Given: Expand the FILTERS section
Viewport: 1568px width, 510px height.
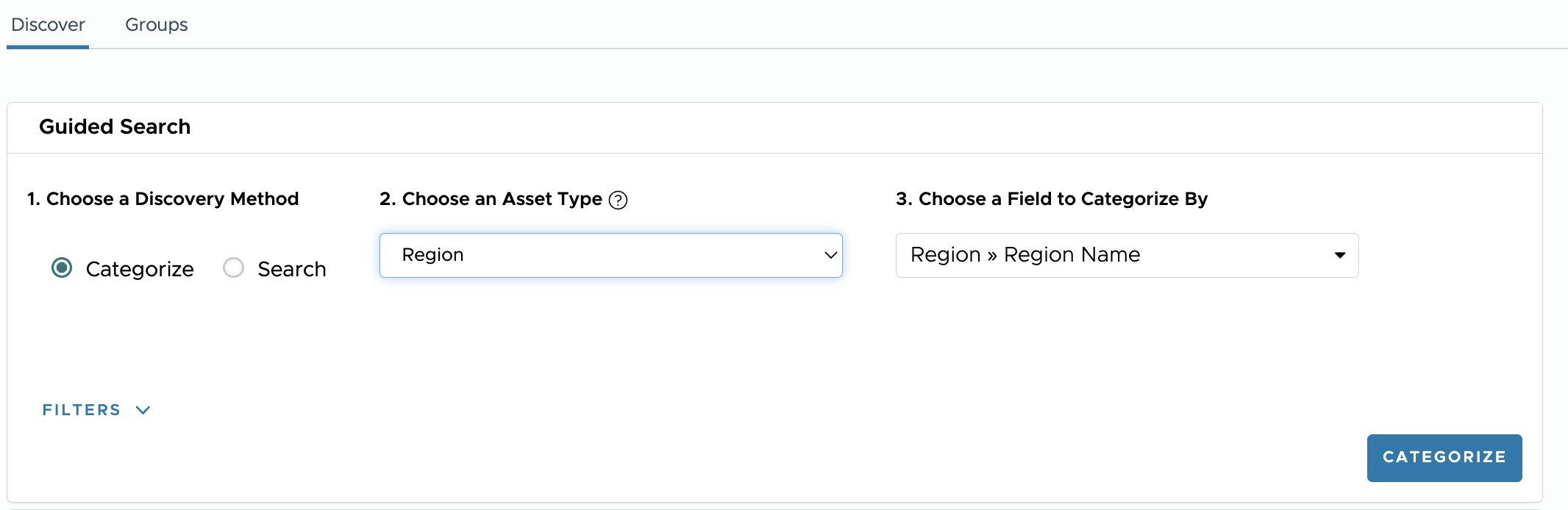Looking at the screenshot, I should point(82,410).
